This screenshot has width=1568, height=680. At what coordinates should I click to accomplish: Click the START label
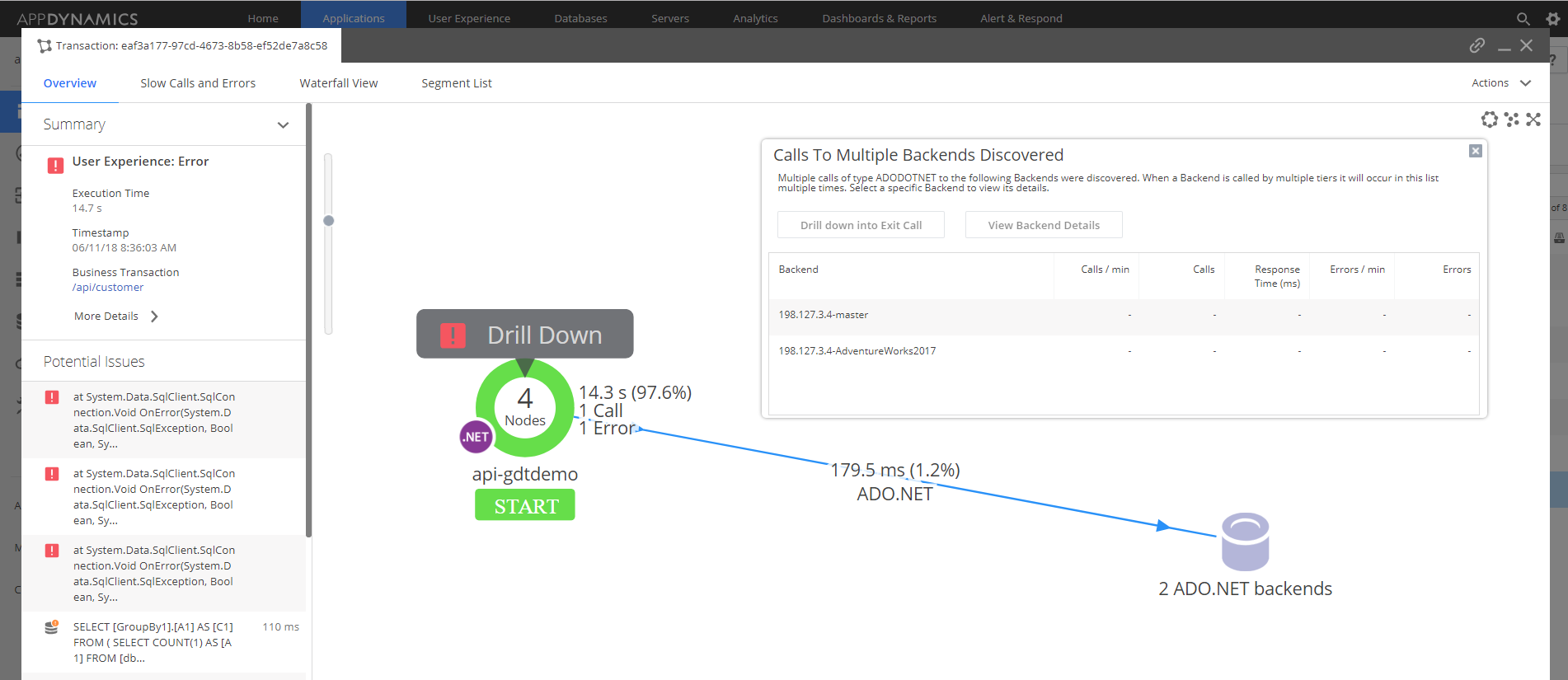coord(525,505)
